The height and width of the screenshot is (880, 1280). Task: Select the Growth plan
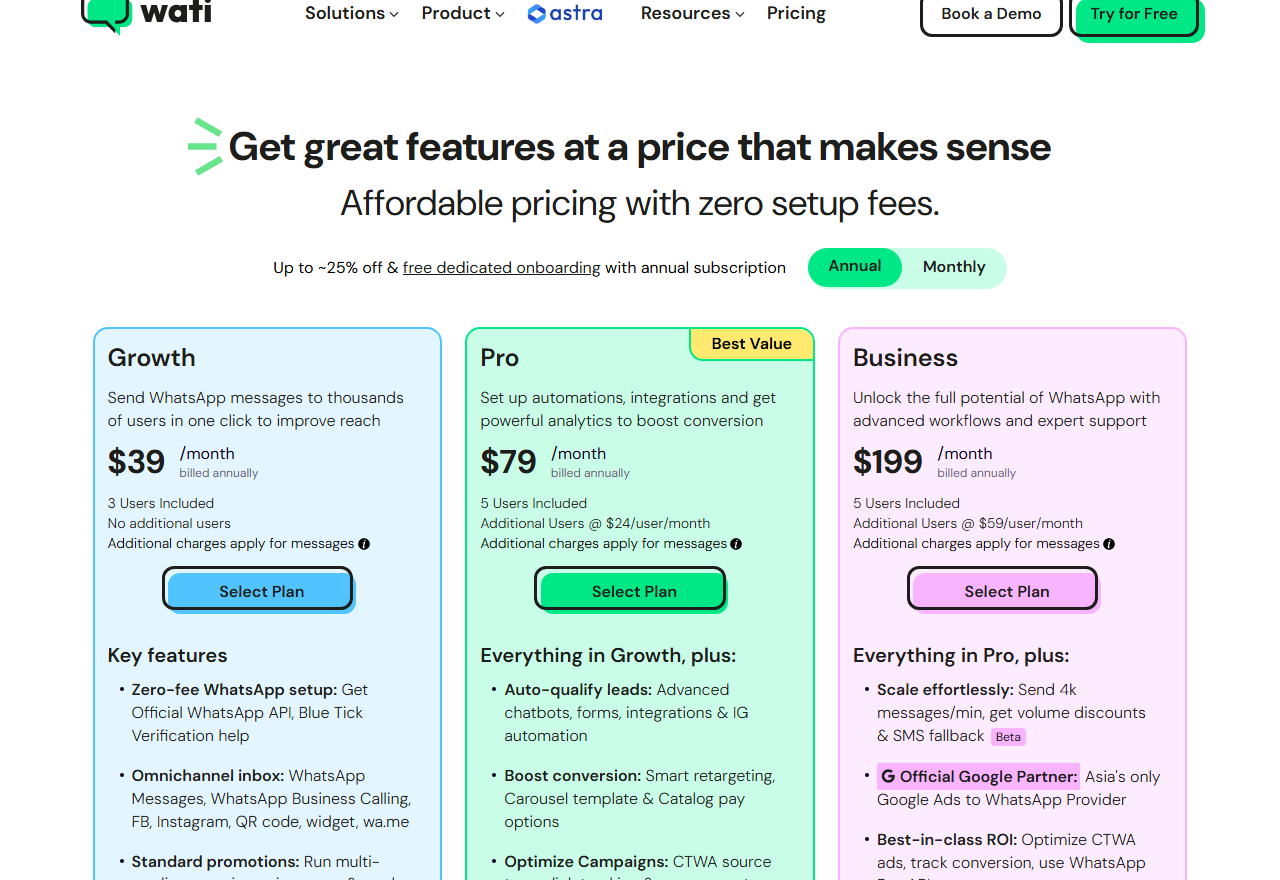[x=261, y=591]
